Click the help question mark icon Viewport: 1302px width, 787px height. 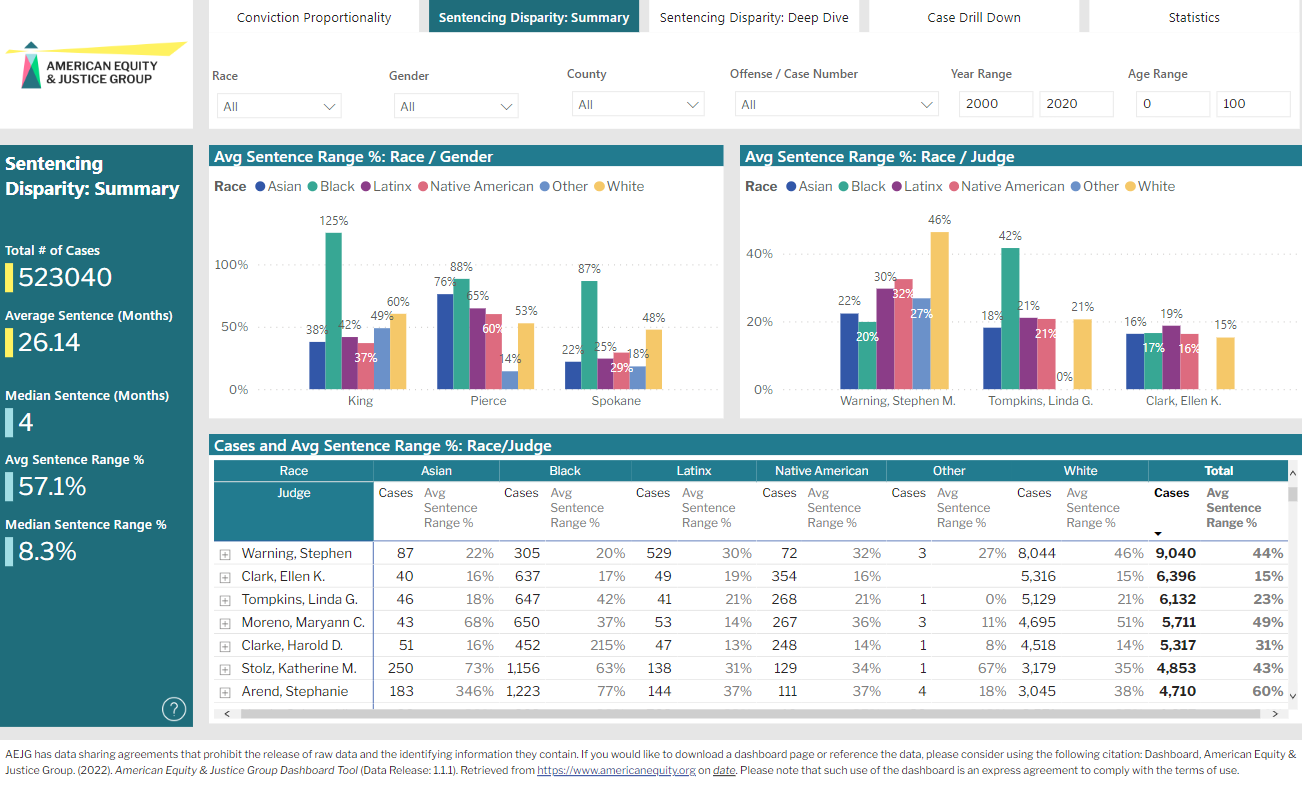173,709
